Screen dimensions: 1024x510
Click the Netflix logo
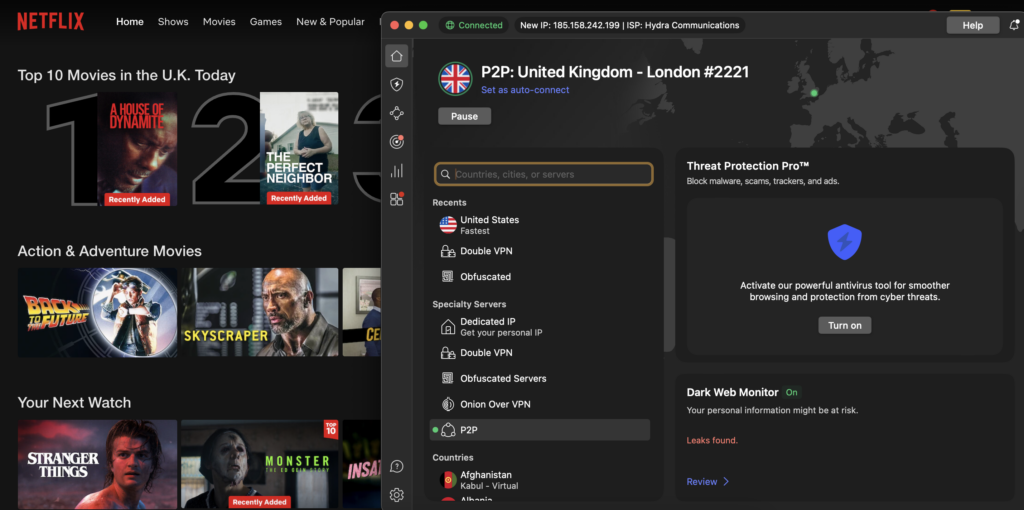[50, 22]
